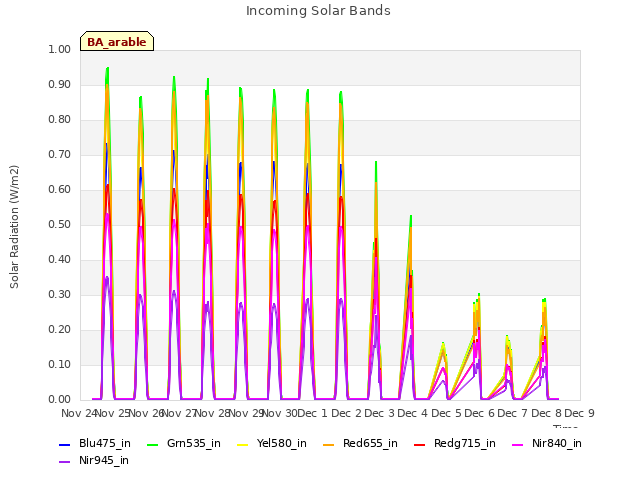Click the BA_arable annotation label

[x=117, y=42]
